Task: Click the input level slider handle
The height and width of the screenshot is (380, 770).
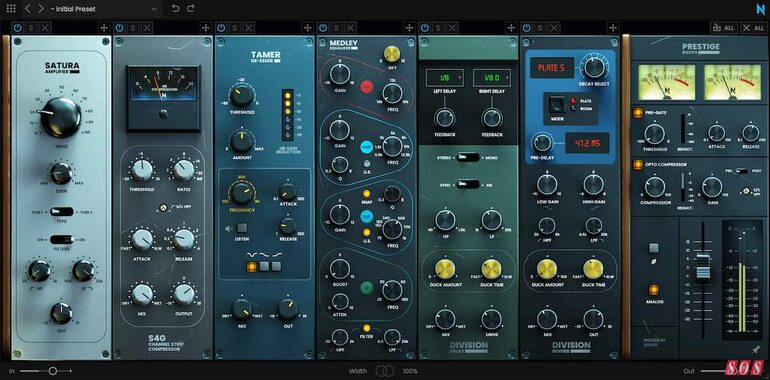Action: coord(53,371)
